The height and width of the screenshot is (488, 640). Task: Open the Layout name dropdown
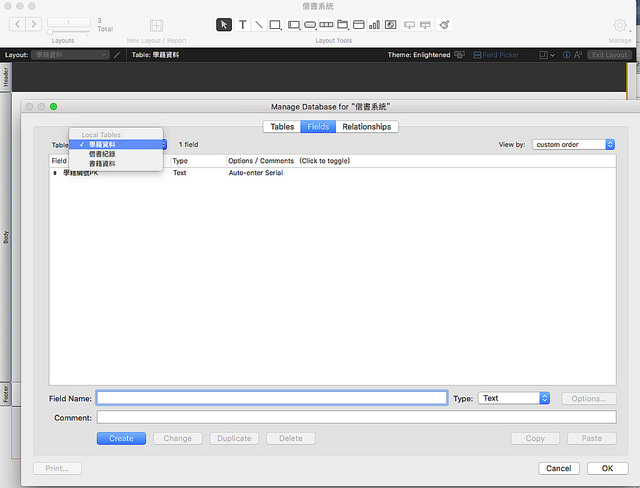(x=71, y=55)
